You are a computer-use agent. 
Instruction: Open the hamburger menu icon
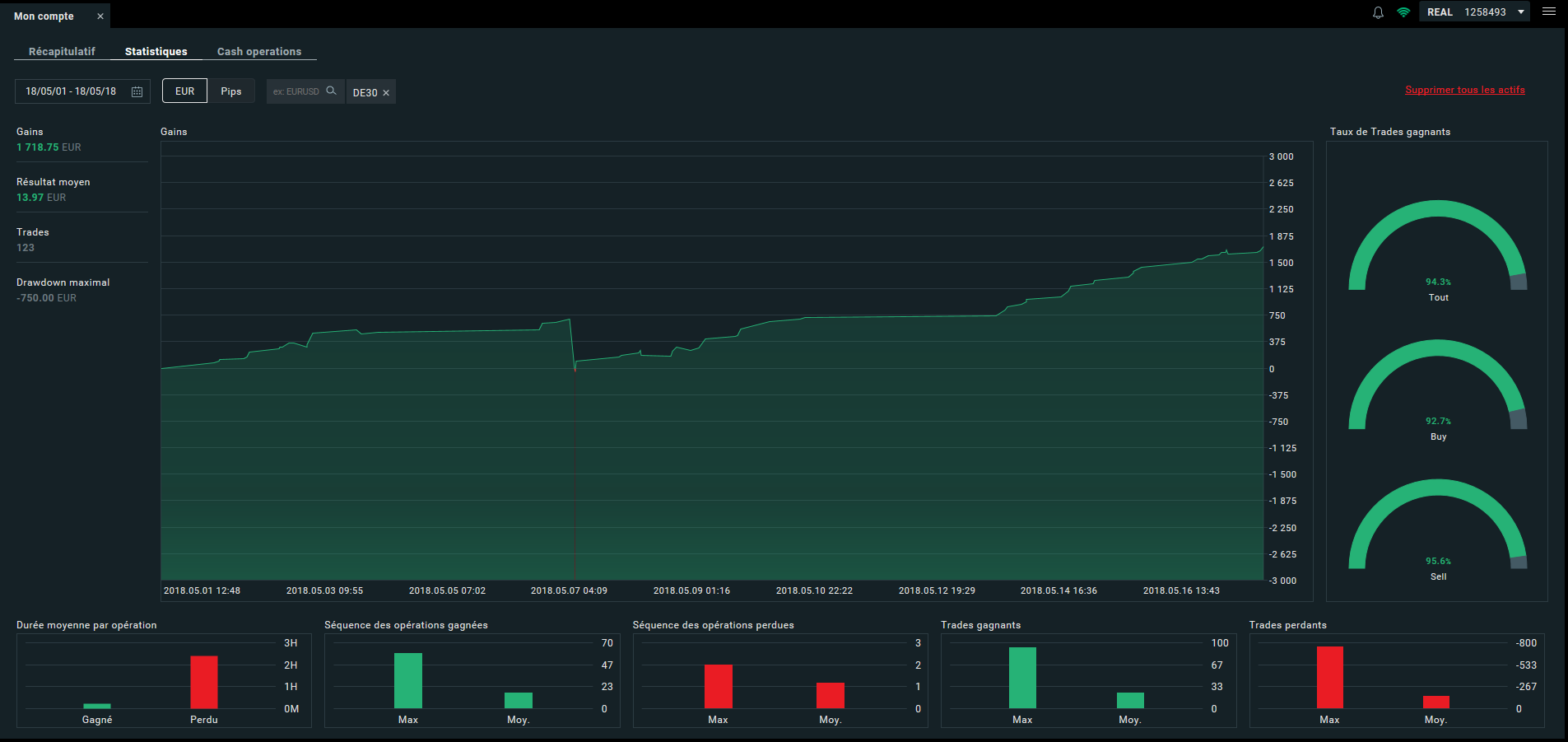tap(1548, 12)
